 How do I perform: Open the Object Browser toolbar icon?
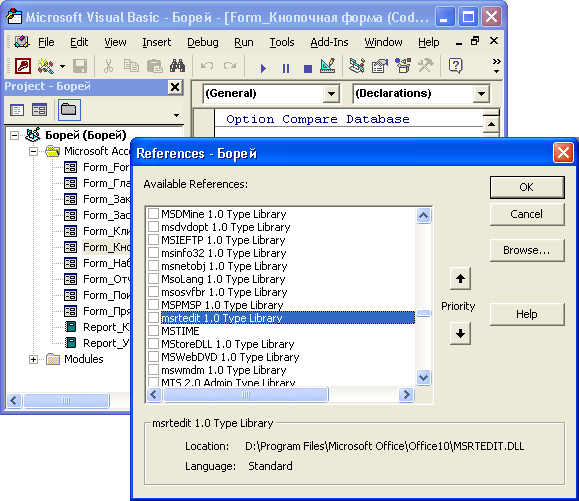pyautogui.click(x=402, y=66)
